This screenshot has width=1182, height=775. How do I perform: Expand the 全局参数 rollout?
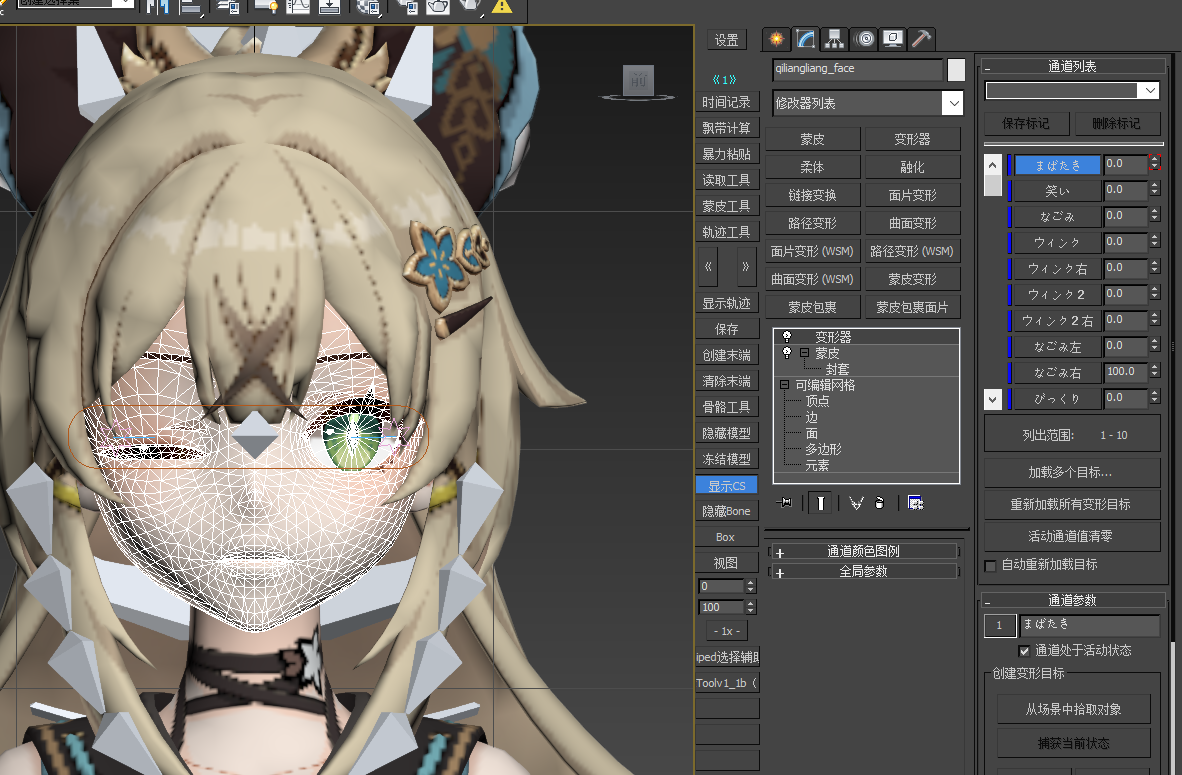(780, 573)
